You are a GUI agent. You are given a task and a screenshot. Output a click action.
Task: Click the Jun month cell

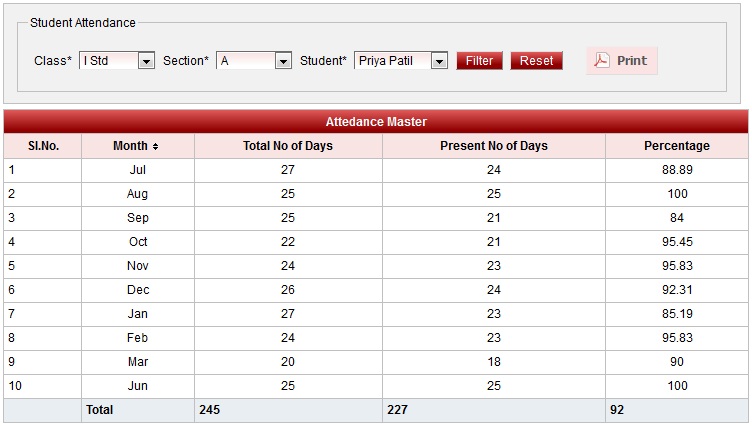pos(138,386)
